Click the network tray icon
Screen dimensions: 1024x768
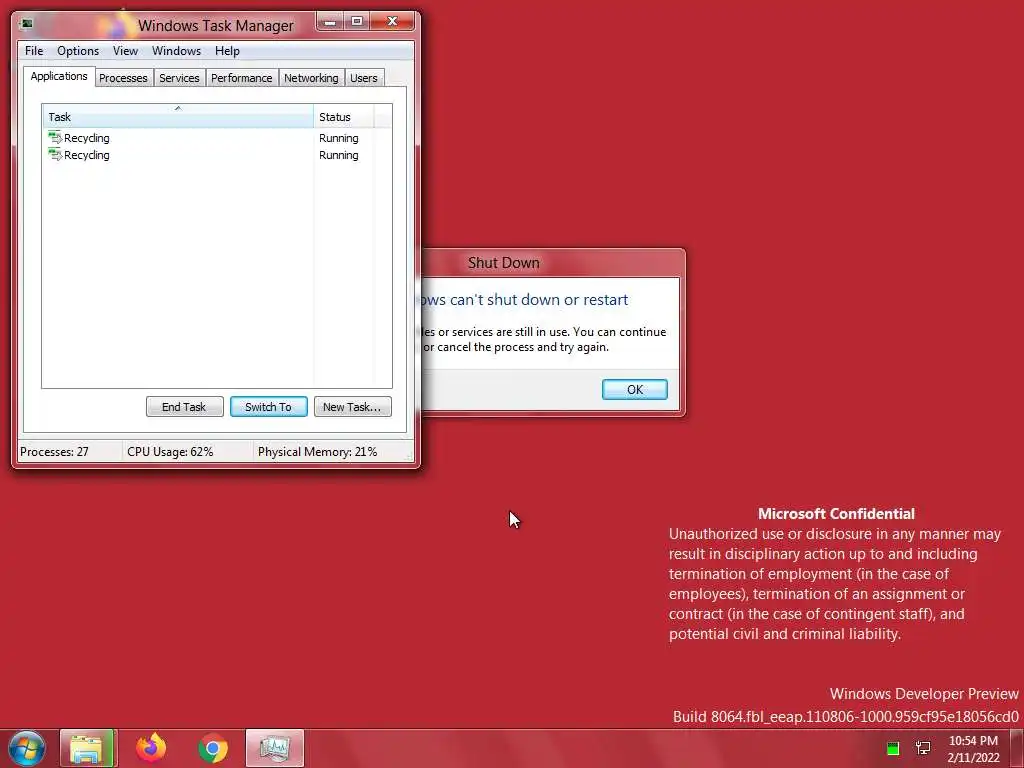coord(923,748)
